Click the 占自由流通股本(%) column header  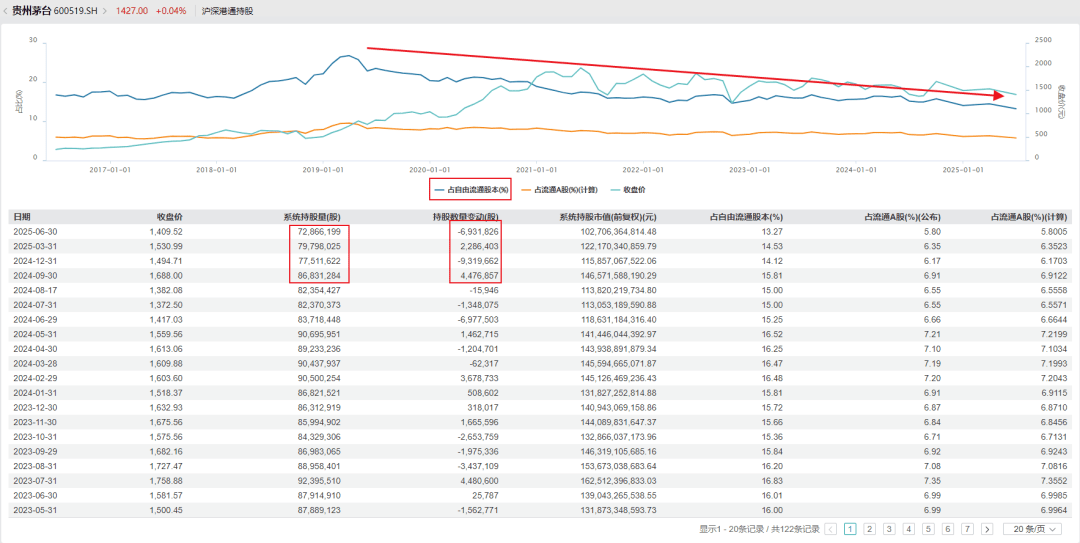(x=746, y=216)
